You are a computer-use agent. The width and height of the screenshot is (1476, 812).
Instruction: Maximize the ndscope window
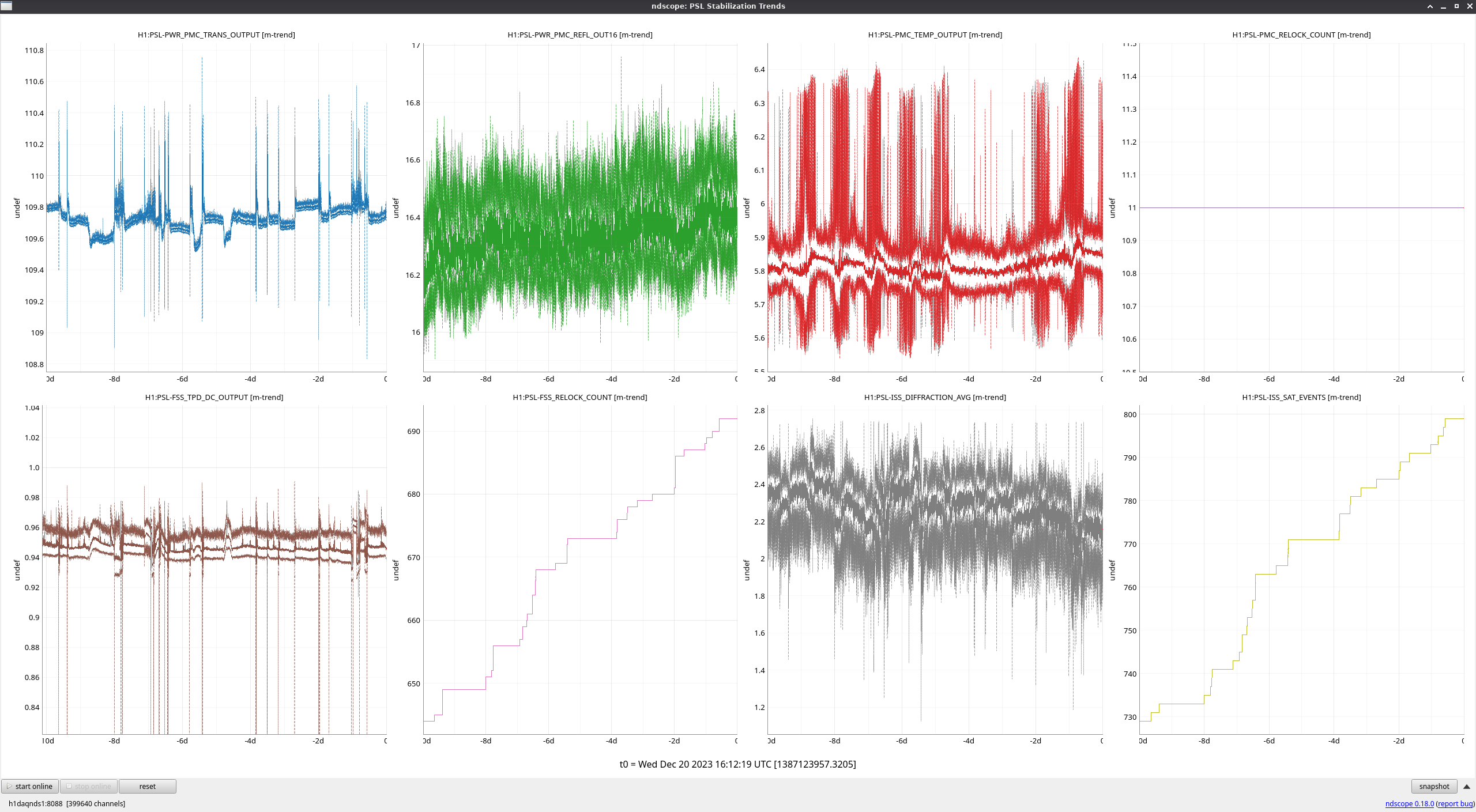pos(1456,6)
